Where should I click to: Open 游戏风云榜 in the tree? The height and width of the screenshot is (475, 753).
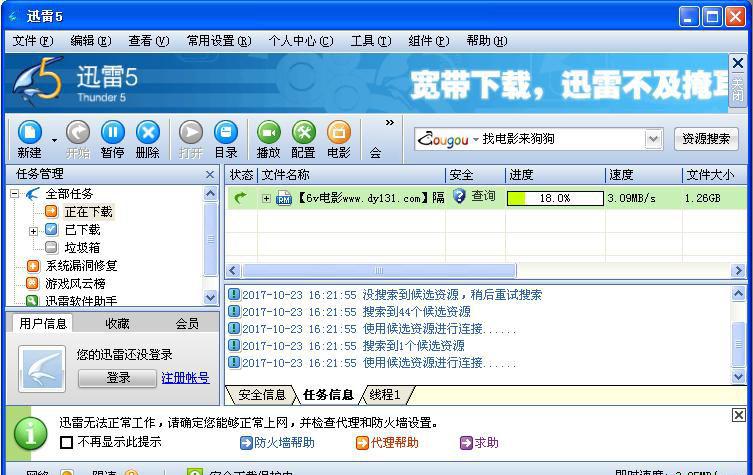point(75,283)
